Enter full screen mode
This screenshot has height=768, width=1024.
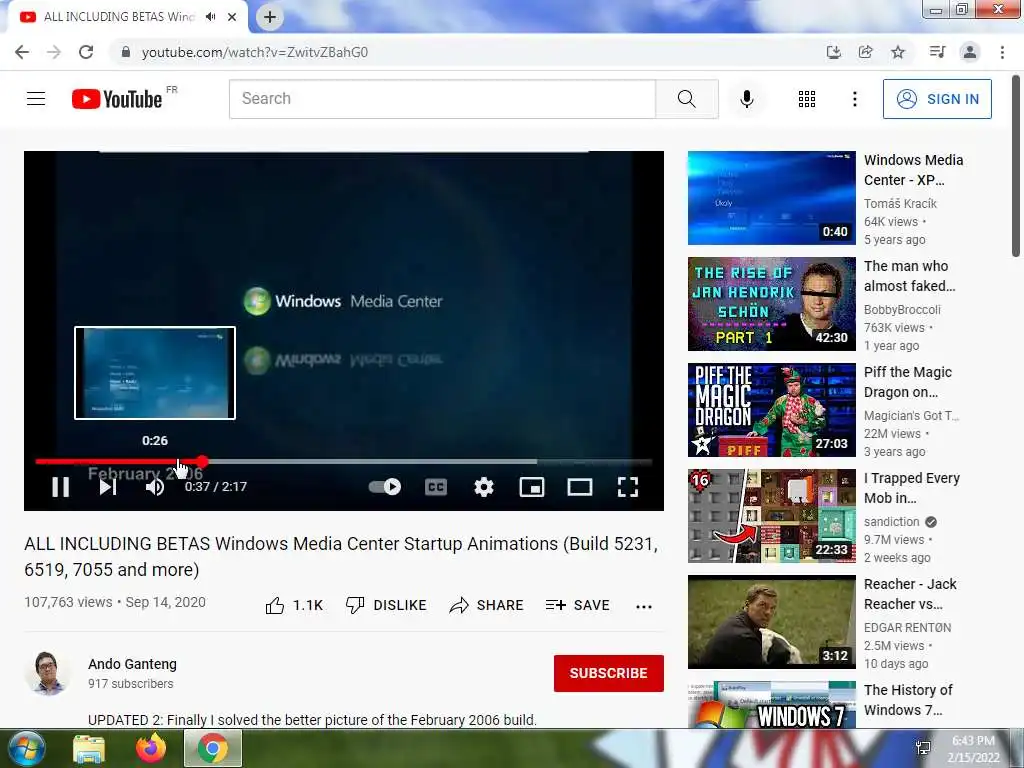pyautogui.click(x=628, y=487)
